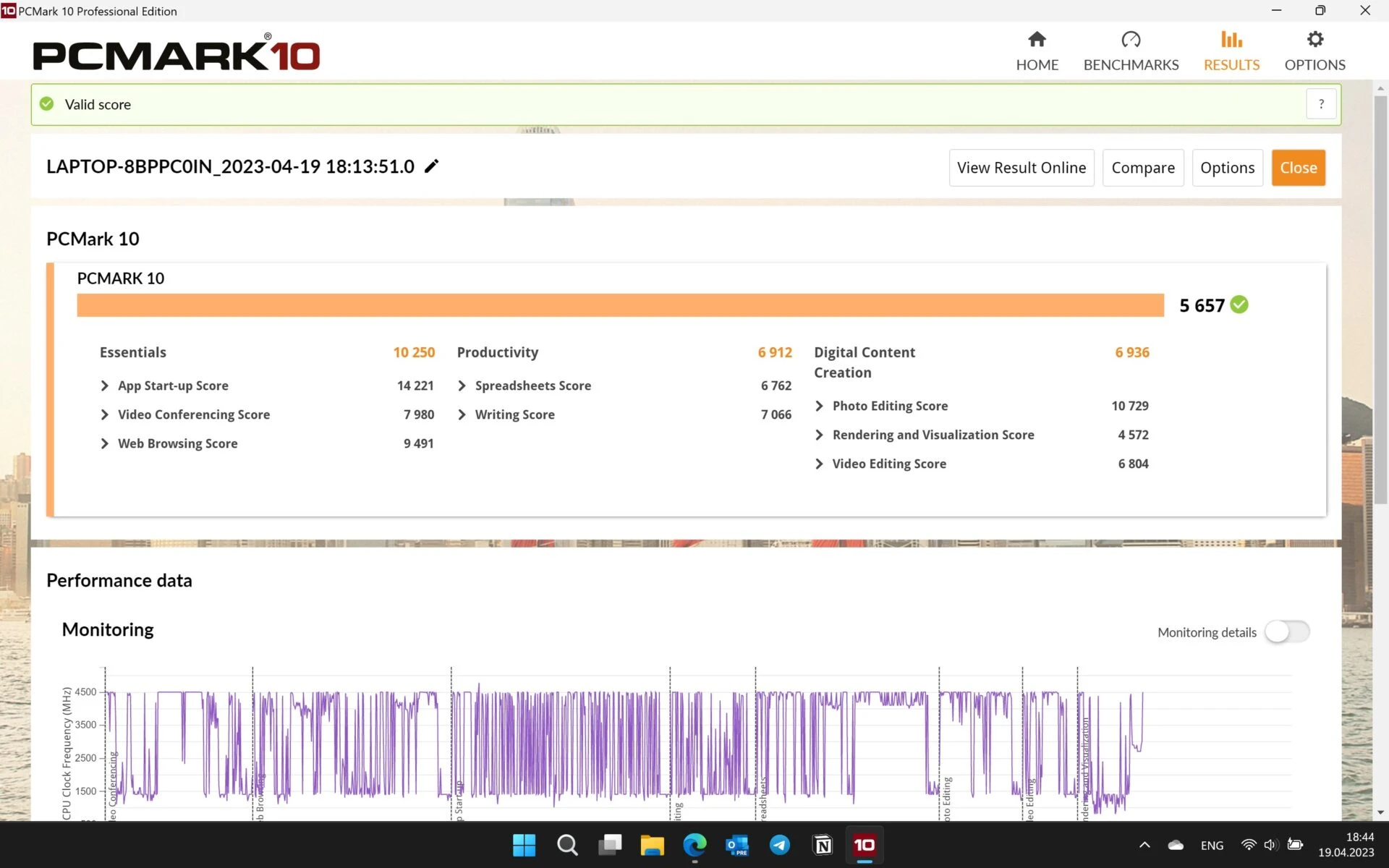The image size is (1389, 868).
Task: Expand Writing Score details
Action: tap(462, 414)
